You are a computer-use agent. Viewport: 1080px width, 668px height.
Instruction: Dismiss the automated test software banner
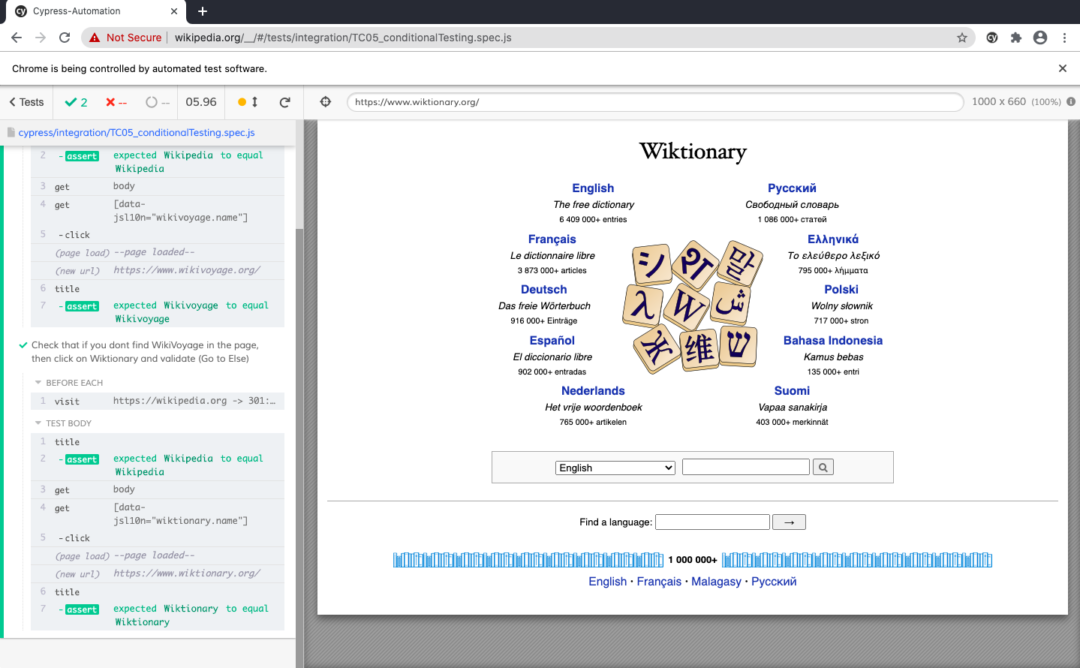pyautogui.click(x=1062, y=68)
